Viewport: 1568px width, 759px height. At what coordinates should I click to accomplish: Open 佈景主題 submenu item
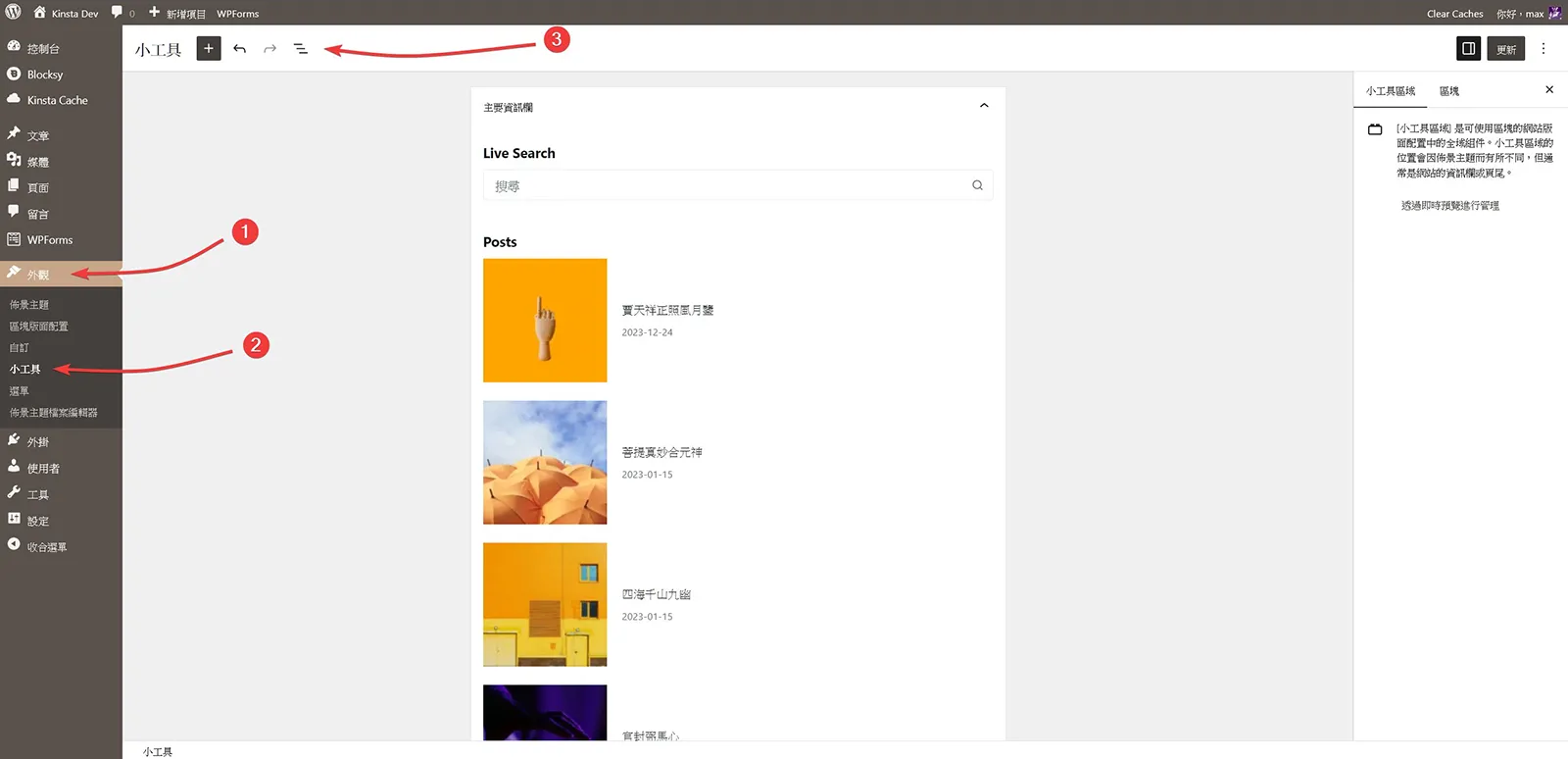(x=29, y=305)
